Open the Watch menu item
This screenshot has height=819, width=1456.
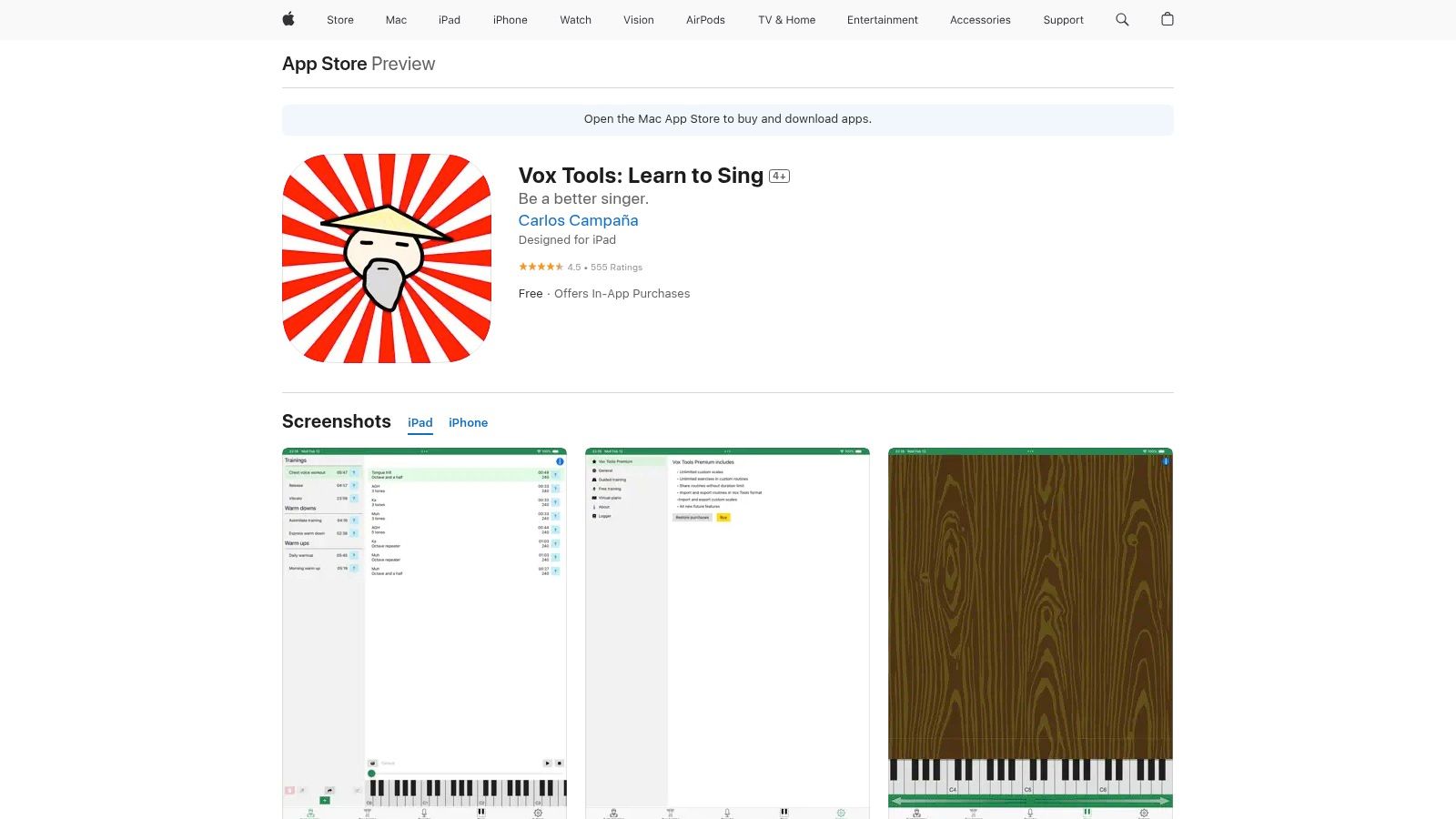tap(575, 19)
